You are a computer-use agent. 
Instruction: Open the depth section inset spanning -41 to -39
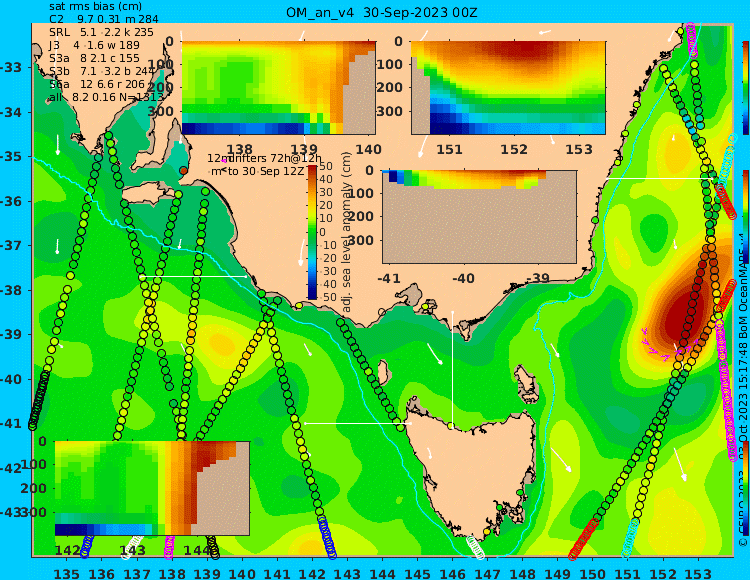(x=479, y=217)
